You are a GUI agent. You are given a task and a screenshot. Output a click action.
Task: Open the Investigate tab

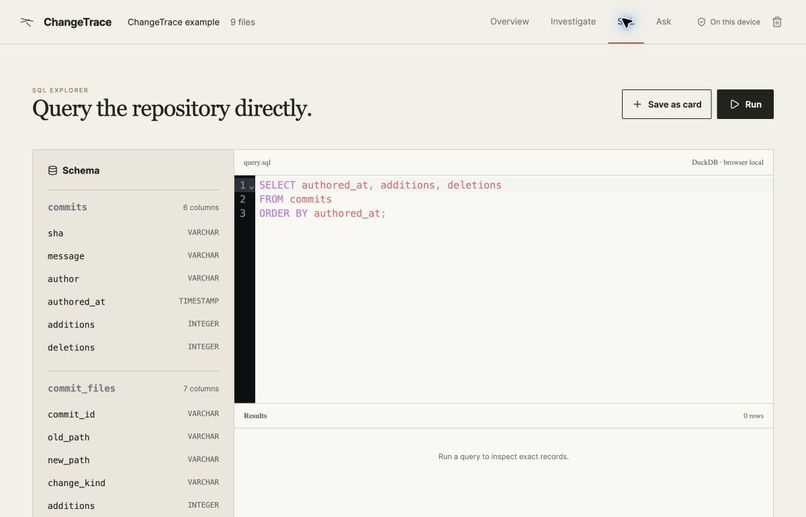[573, 22]
